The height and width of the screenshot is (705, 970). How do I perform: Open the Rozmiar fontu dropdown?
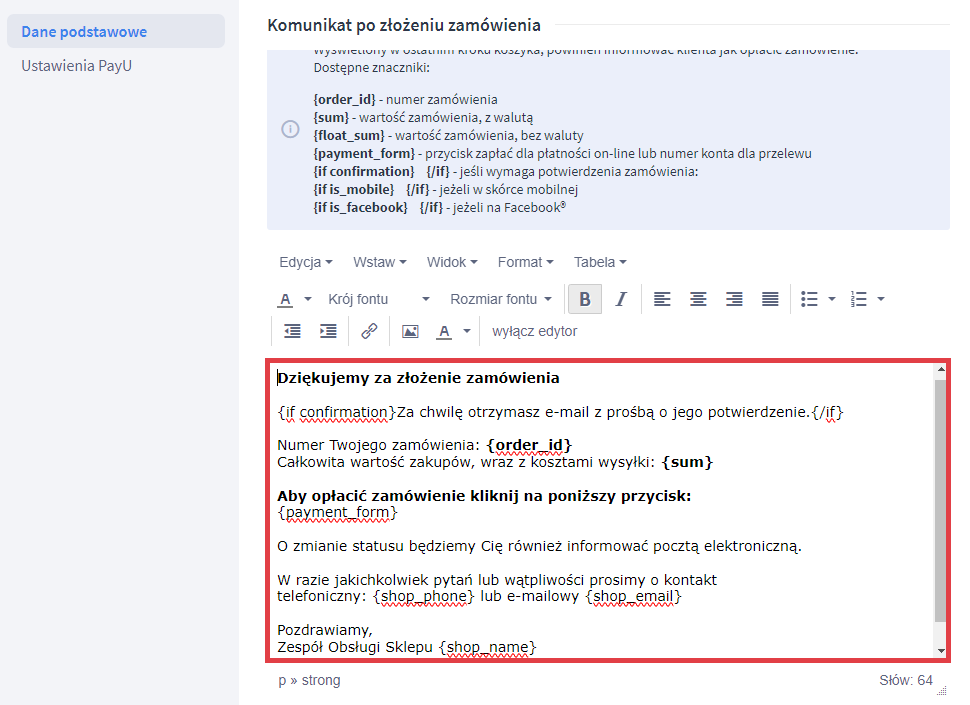[500, 299]
